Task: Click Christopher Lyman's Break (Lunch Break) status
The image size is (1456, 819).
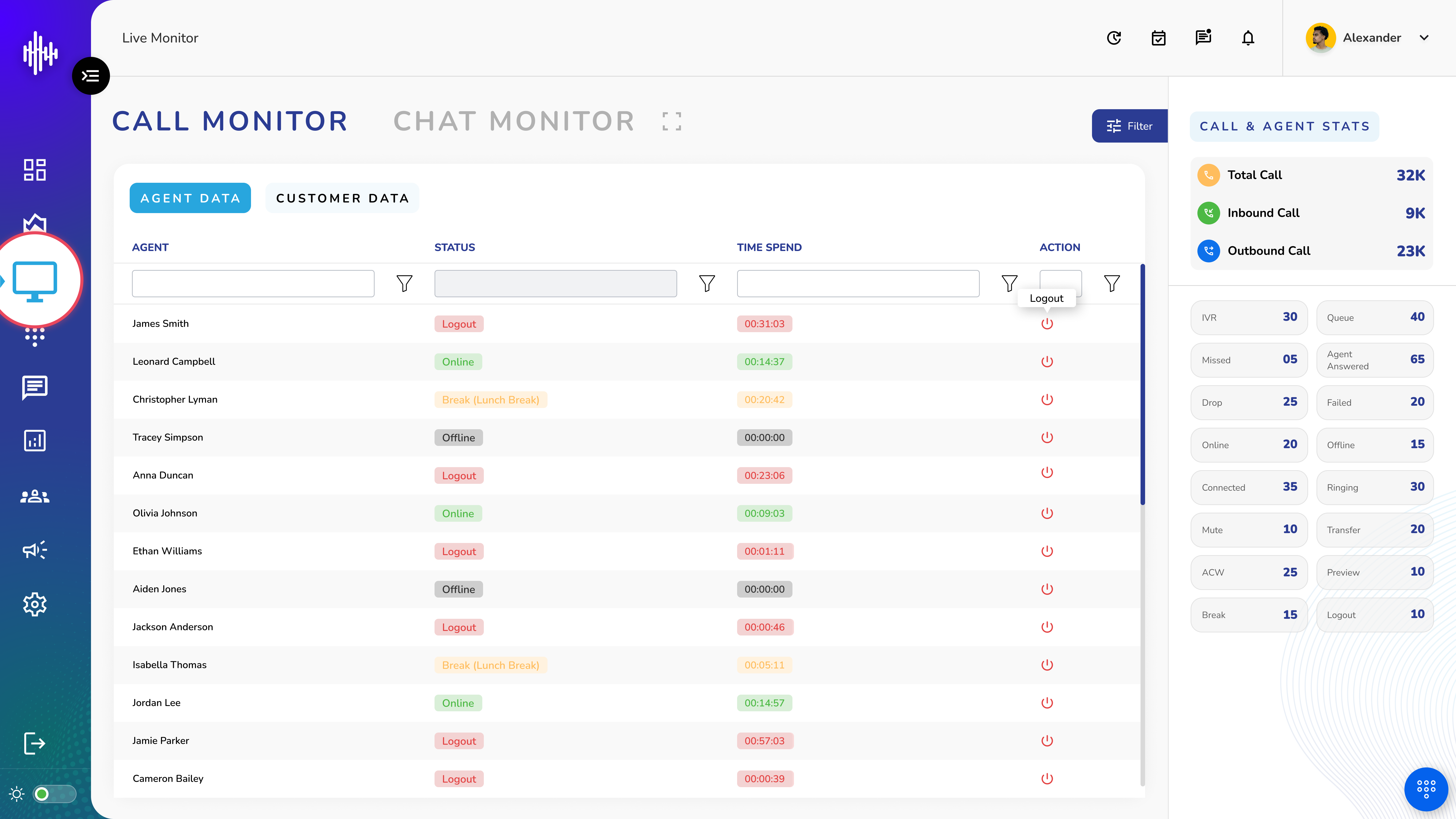Action: (491, 400)
